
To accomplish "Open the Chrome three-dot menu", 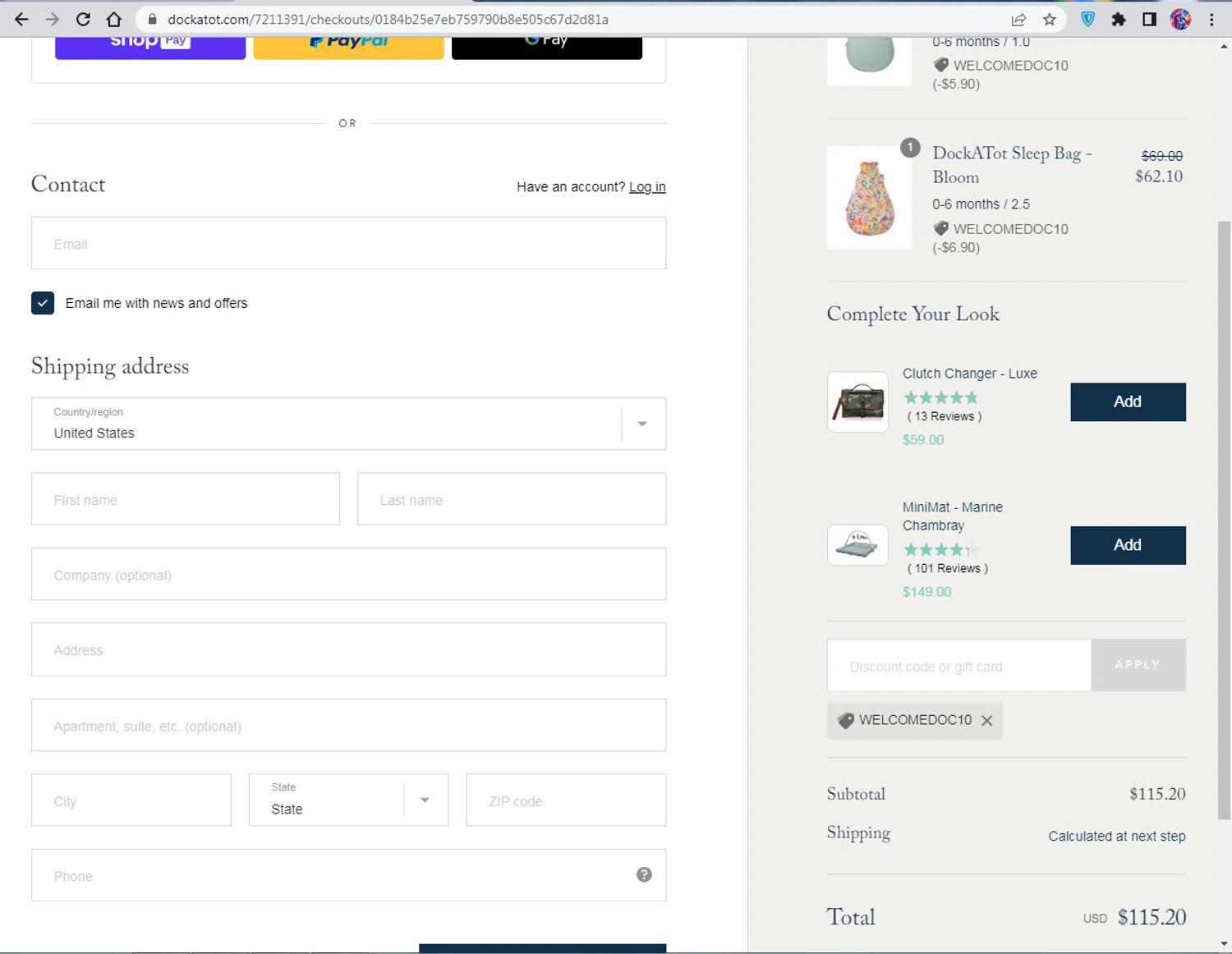I will [1211, 19].
